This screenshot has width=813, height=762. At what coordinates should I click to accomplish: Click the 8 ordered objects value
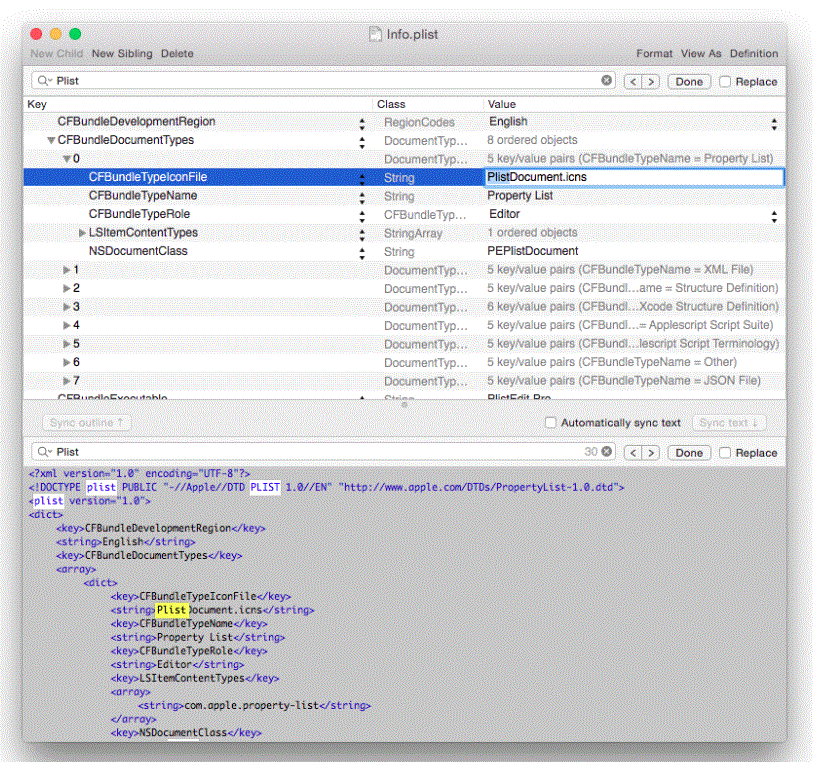pyautogui.click(x=532, y=140)
